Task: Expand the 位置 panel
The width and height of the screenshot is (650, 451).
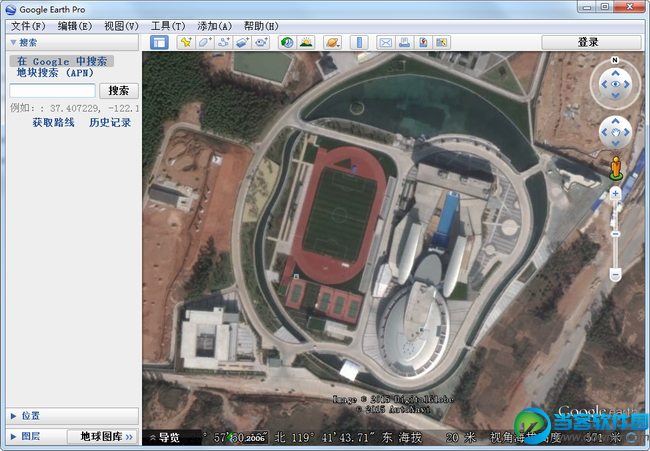Action: click(13, 416)
